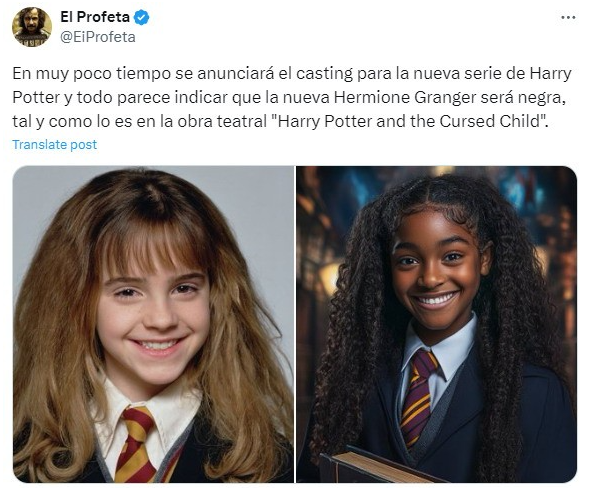Open the three-dot more options menu
Screen dimensions: 605x490
(x=568, y=18)
